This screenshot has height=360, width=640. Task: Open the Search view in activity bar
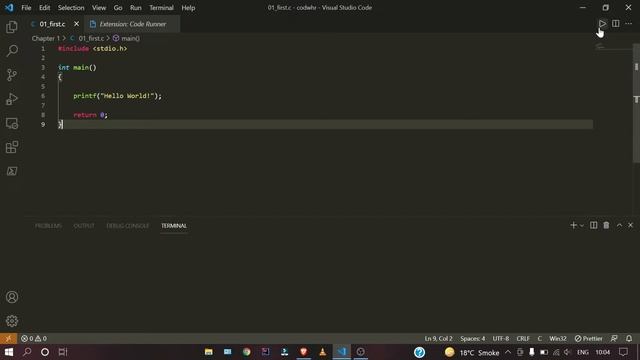(x=12, y=51)
